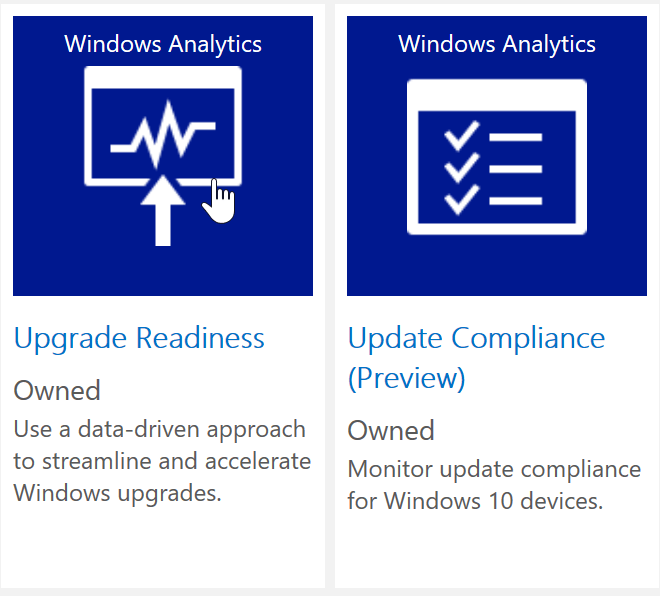Screen dimensions: 660x596
Task: Select the Windows Analytics label above Upgrade Readiness
Action: 163,44
